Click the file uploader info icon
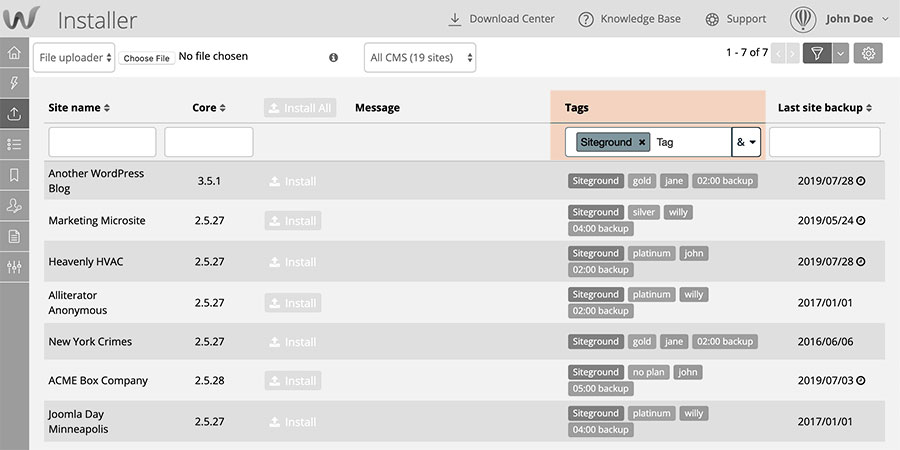This screenshot has height=450, width=900. (x=333, y=57)
